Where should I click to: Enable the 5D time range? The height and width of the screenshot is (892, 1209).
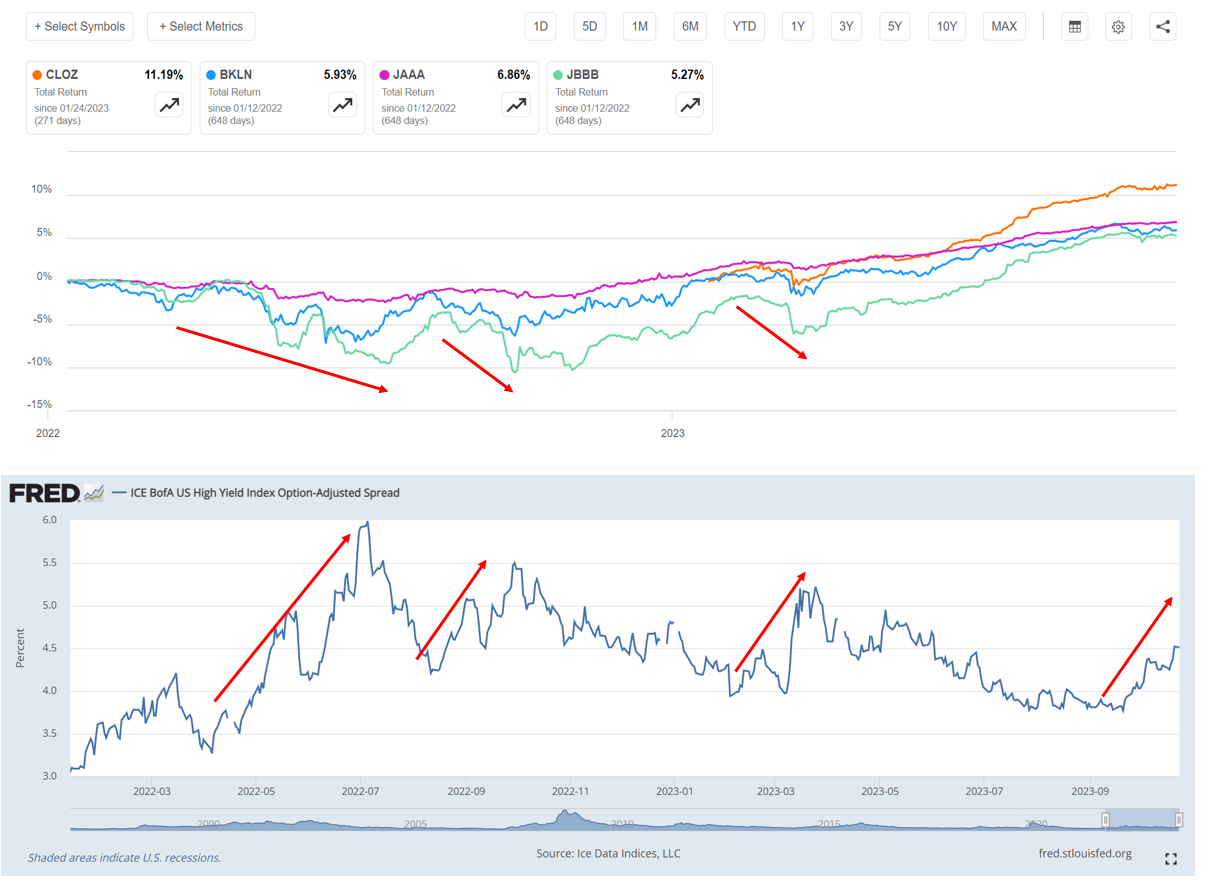click(x=589, y=26)
